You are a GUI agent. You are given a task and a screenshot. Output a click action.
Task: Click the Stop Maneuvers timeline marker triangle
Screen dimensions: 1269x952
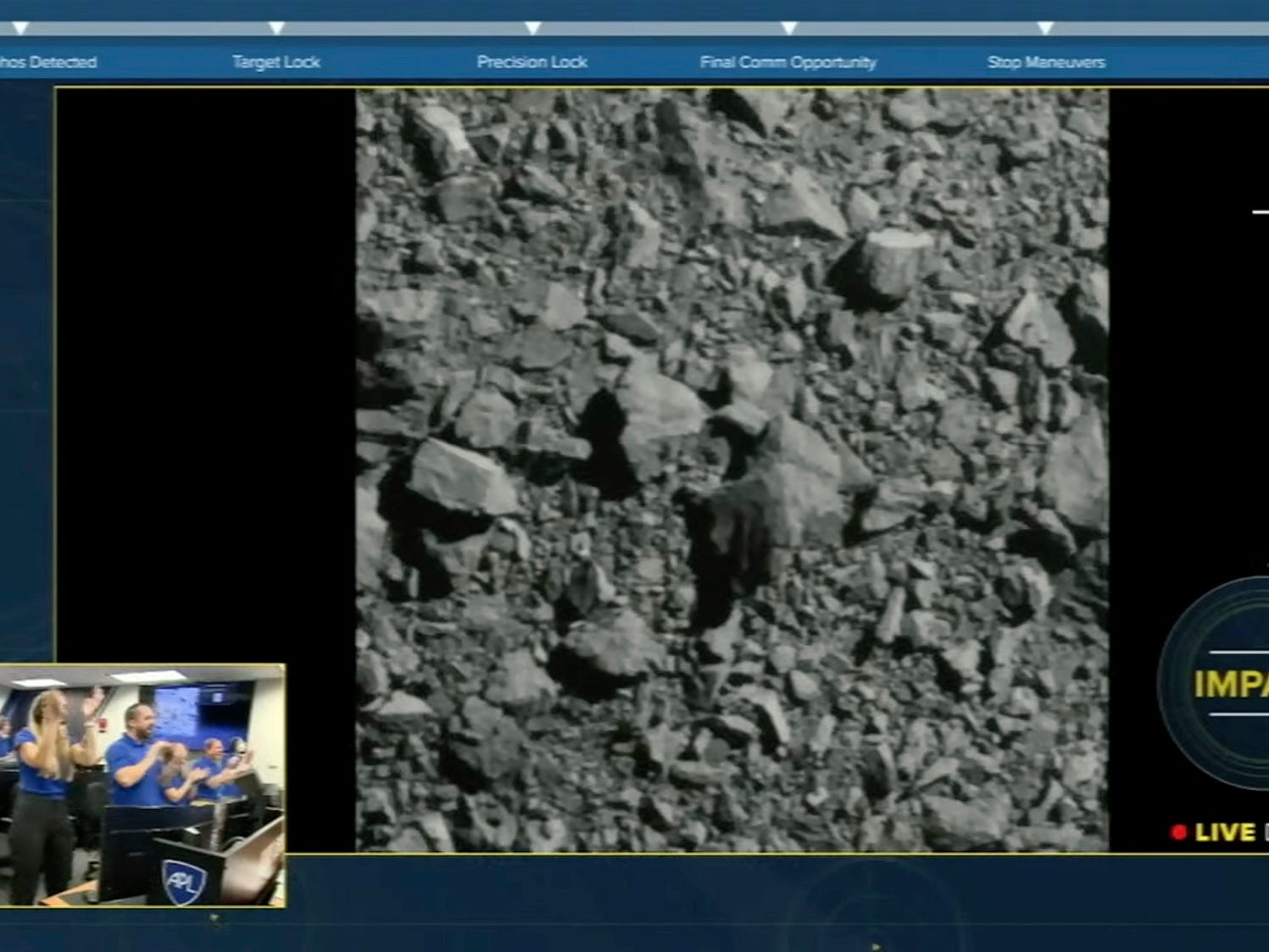pyautogui.click(x=1045, y=28)
